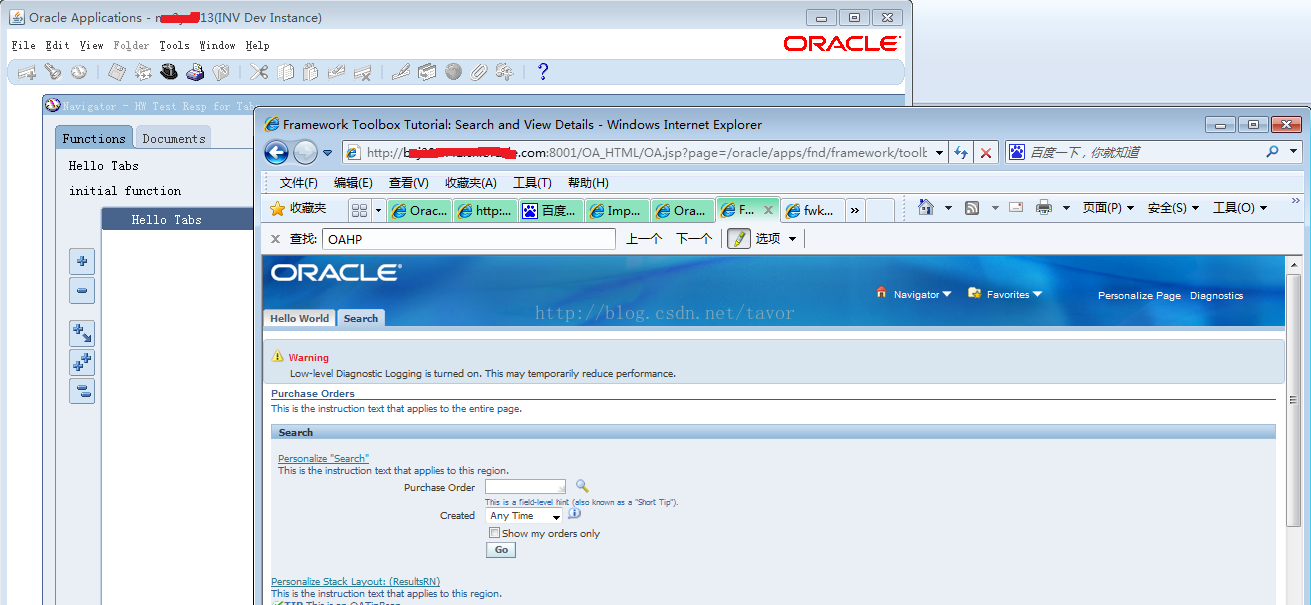This screenshot has height=605, width=1311.
Task: Click the Print icon in Oracle Applications toolbar
Action: [x=195, y=72]
